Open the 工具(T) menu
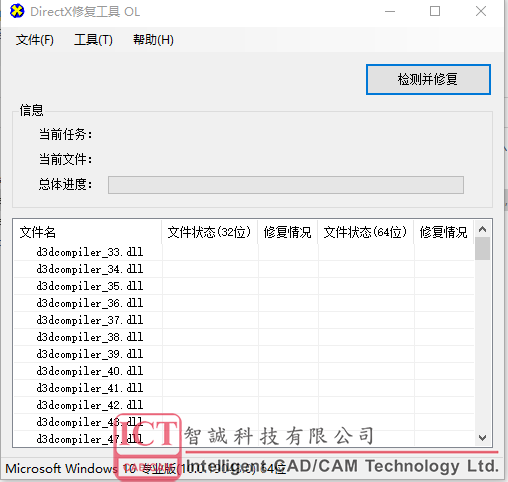 tap(93, 40)
